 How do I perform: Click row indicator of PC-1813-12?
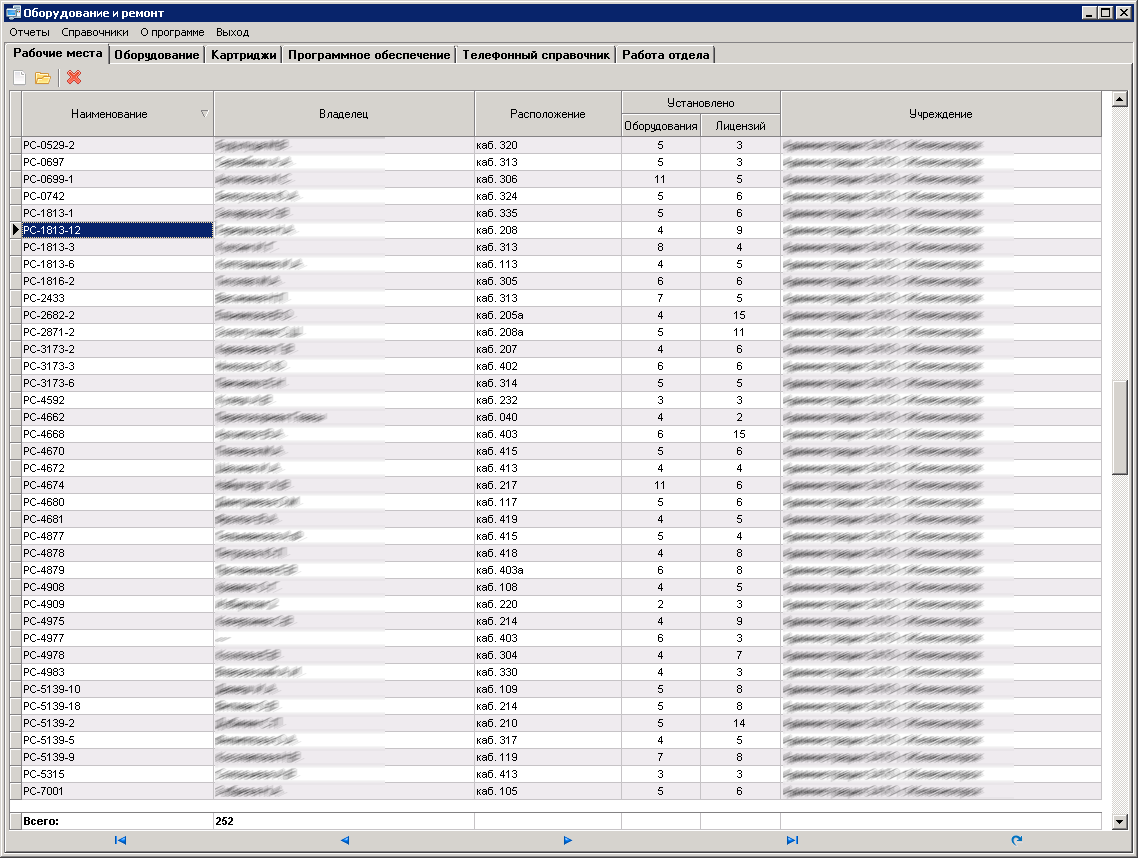pyautogui.click(x=16, y=230)
